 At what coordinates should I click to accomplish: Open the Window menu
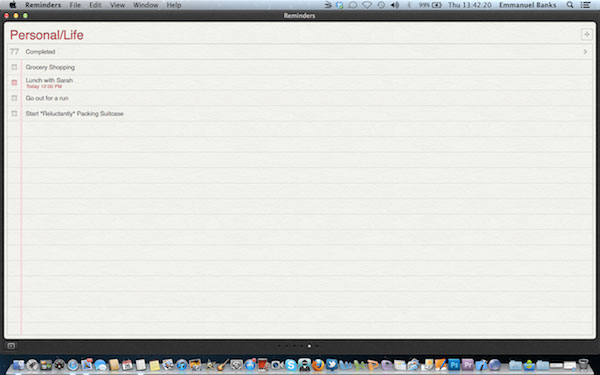(146, 5)
